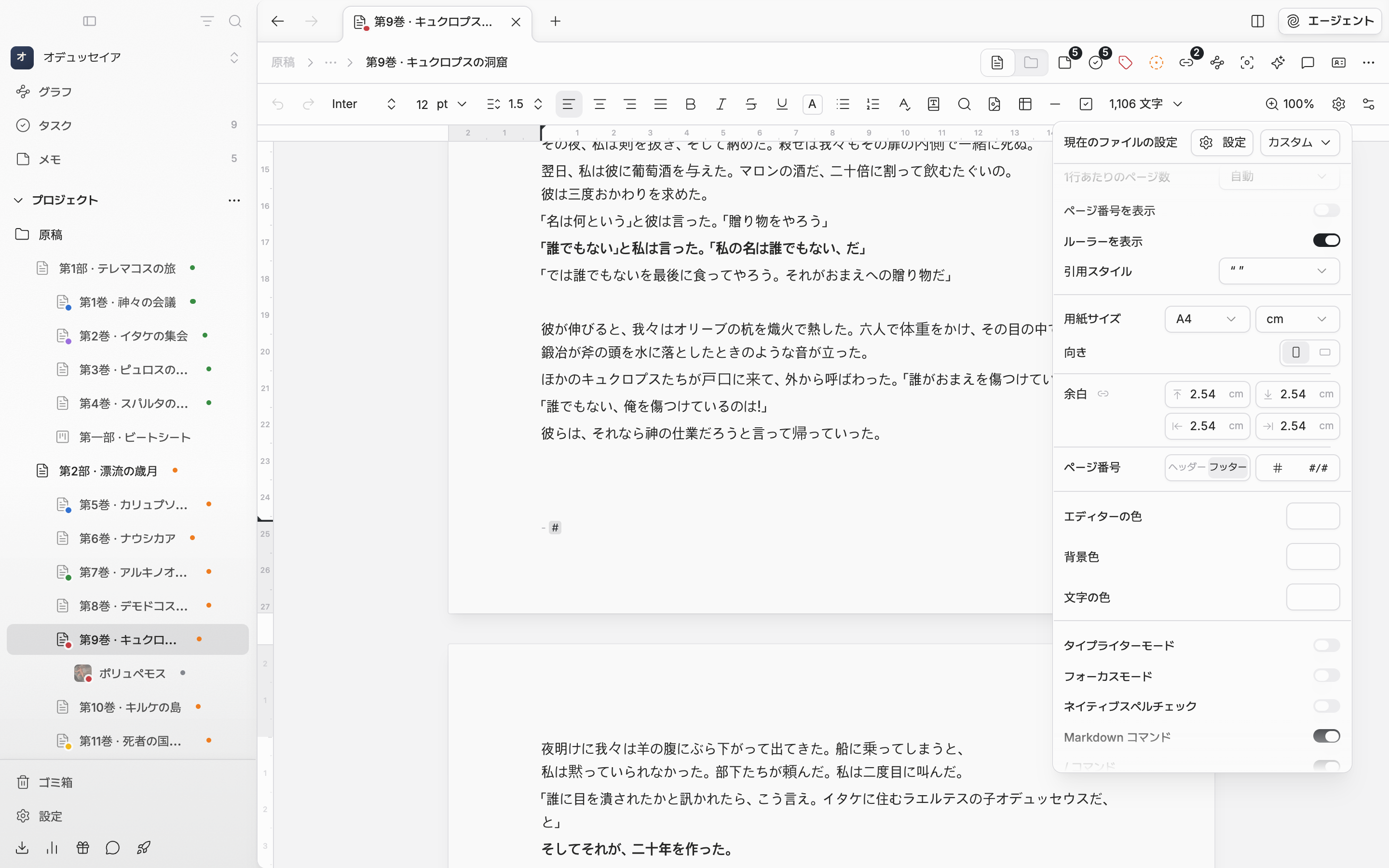1389x868 pixels.
Task: Open the Inter font selector
Action: tap(364, 104)
